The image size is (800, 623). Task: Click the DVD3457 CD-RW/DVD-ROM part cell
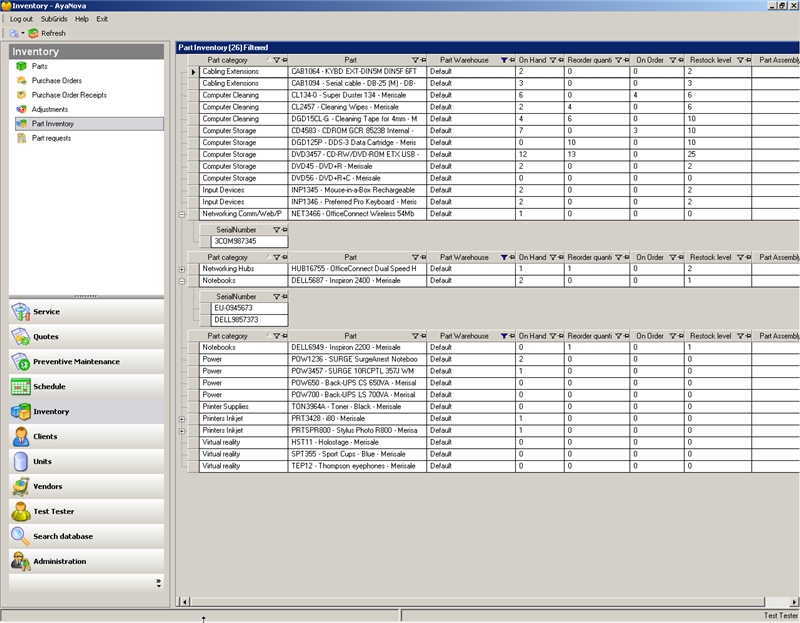tap(357, 155)
